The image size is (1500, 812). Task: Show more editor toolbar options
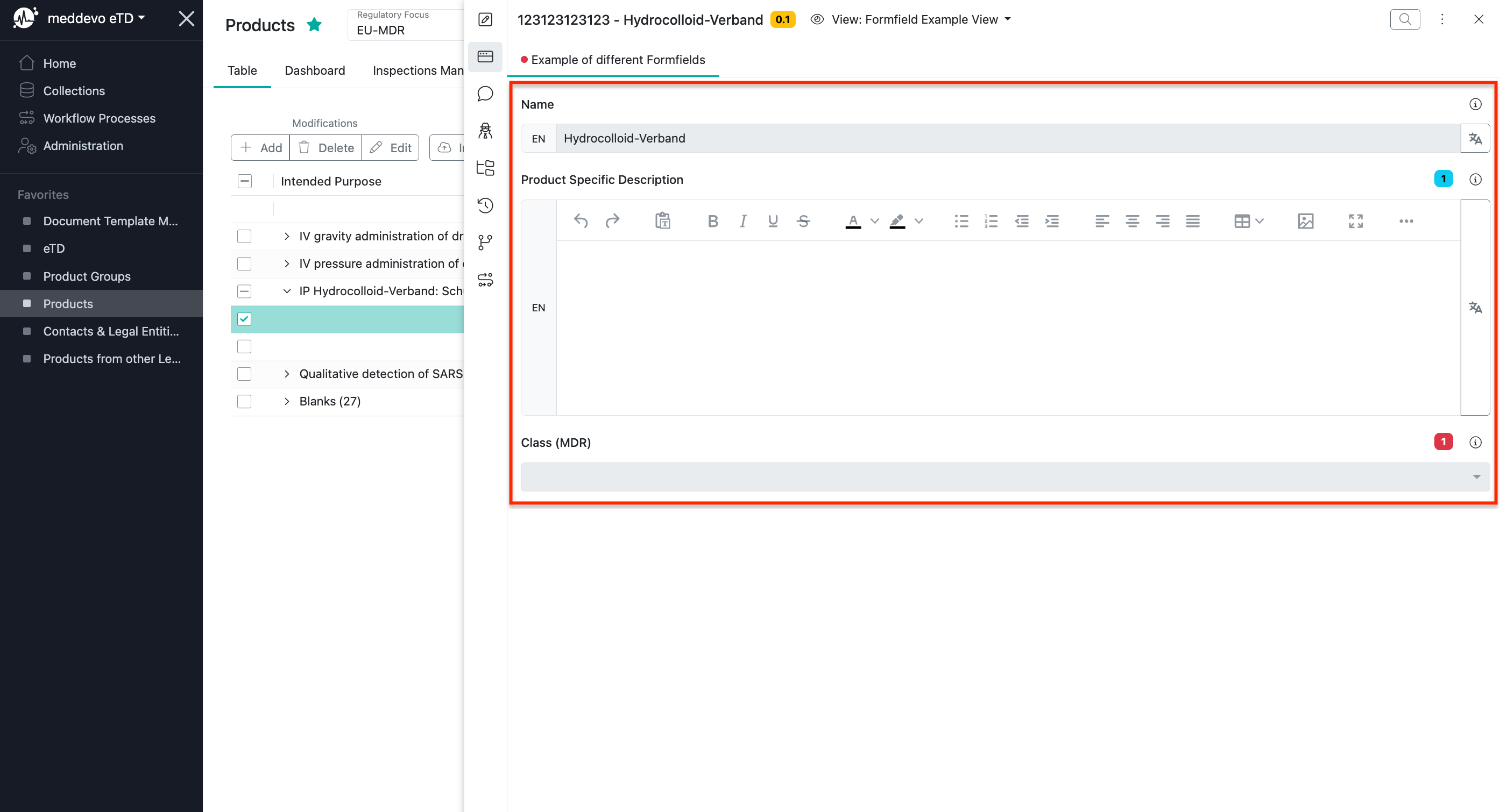coord(1406,221)
